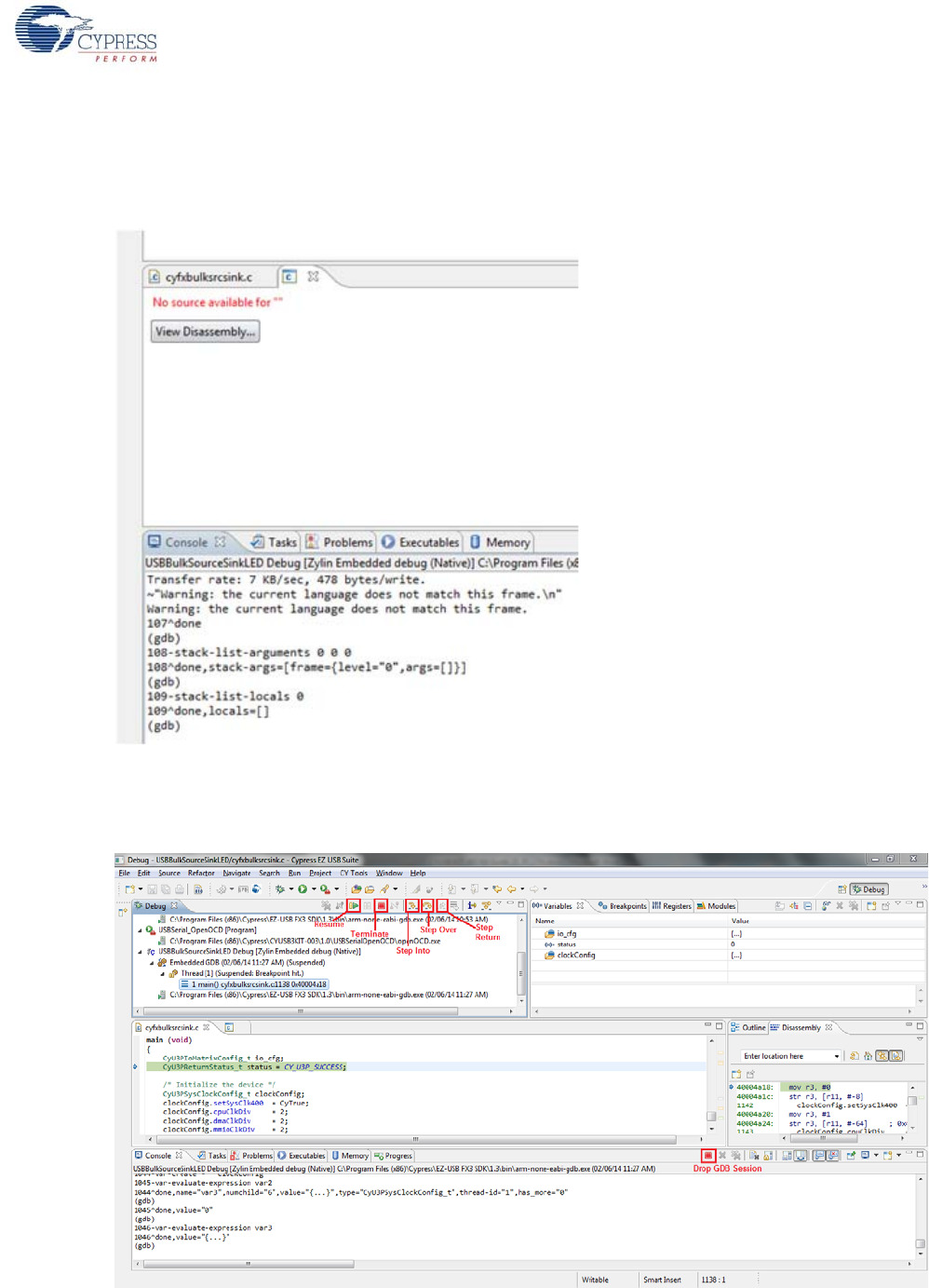Image resolution: width=929 pixels, height=1288 pixels.
Task: Click the red Terminate icon in Debug toolbar
Action: (x=381, y=905)
